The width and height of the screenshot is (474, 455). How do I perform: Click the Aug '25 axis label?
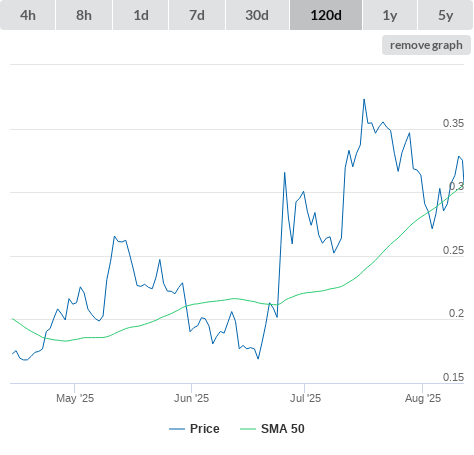[x=423, y=398]
